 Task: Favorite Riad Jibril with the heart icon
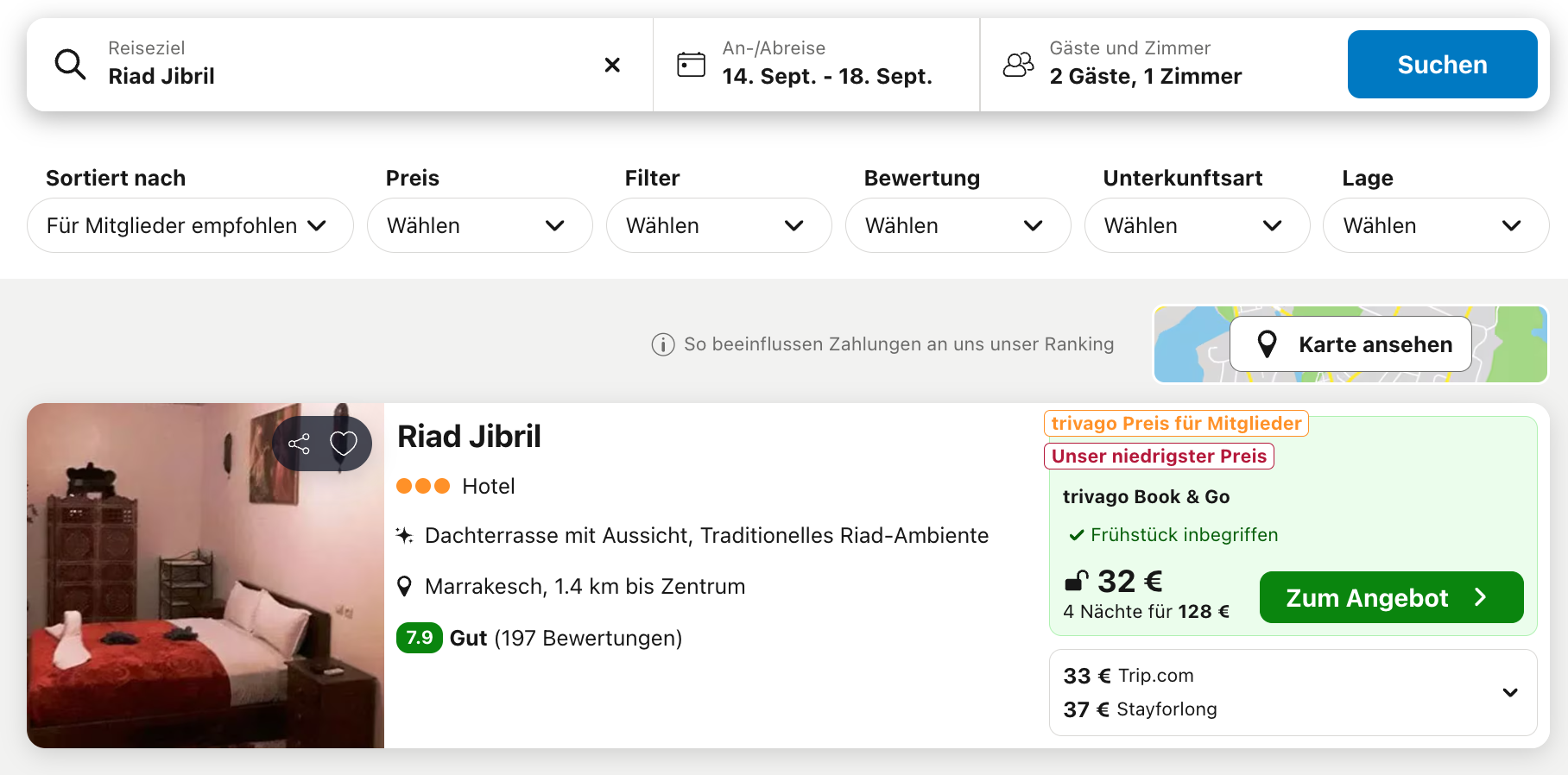click(344, 444)
